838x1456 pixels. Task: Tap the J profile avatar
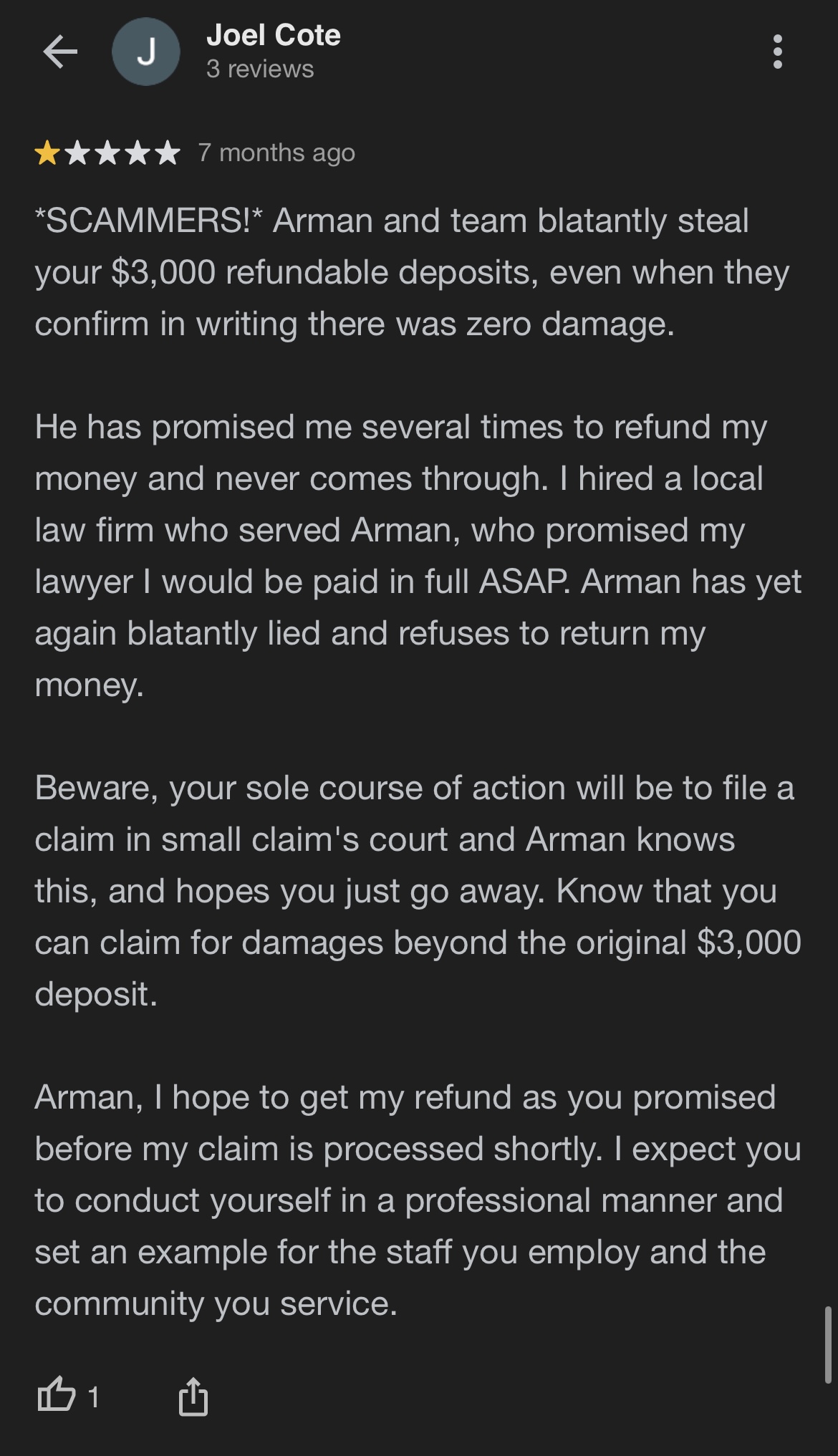click(146, 52)
